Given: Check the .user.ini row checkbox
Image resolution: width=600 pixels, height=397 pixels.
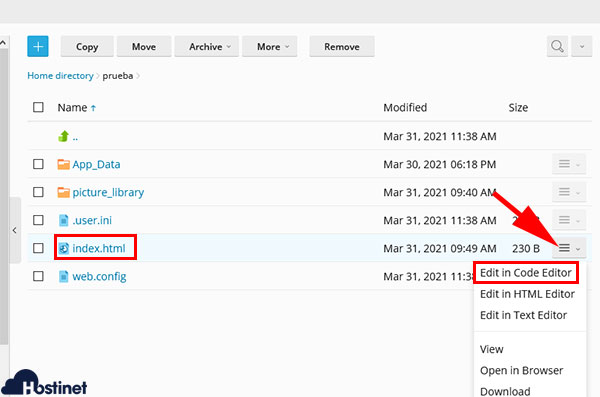Looking at the screenshot, I should click(x=38, y=220).
